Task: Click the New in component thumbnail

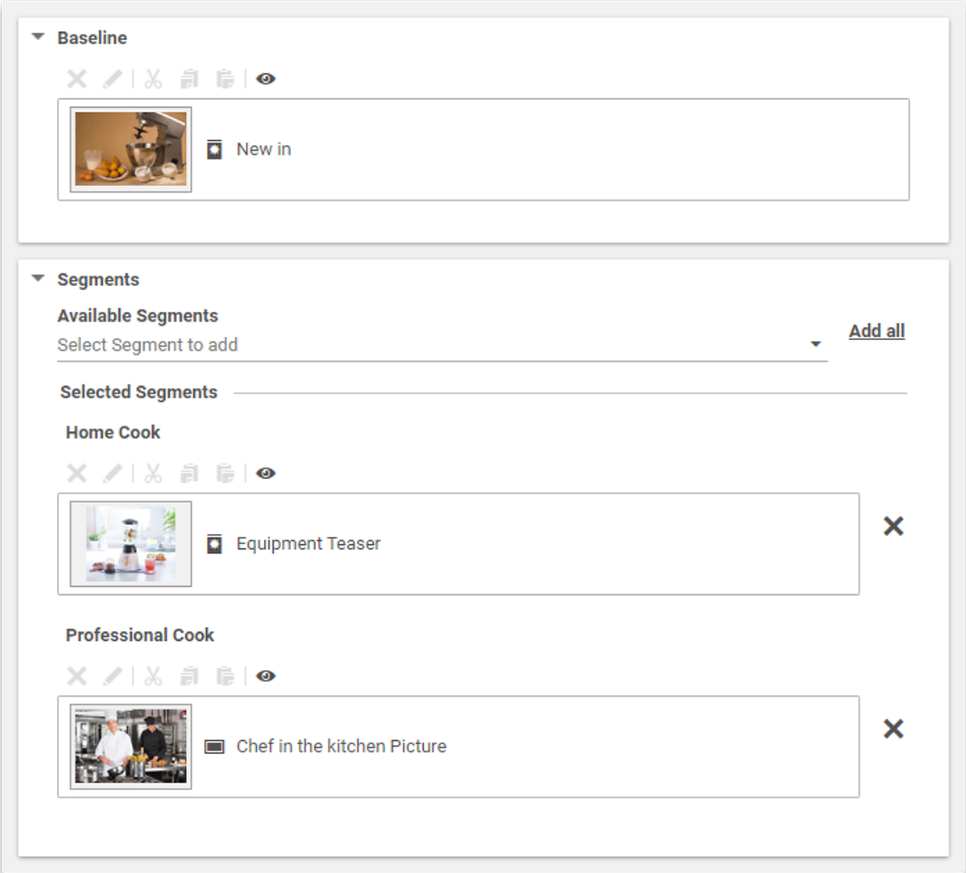Action: coord(129,149)
